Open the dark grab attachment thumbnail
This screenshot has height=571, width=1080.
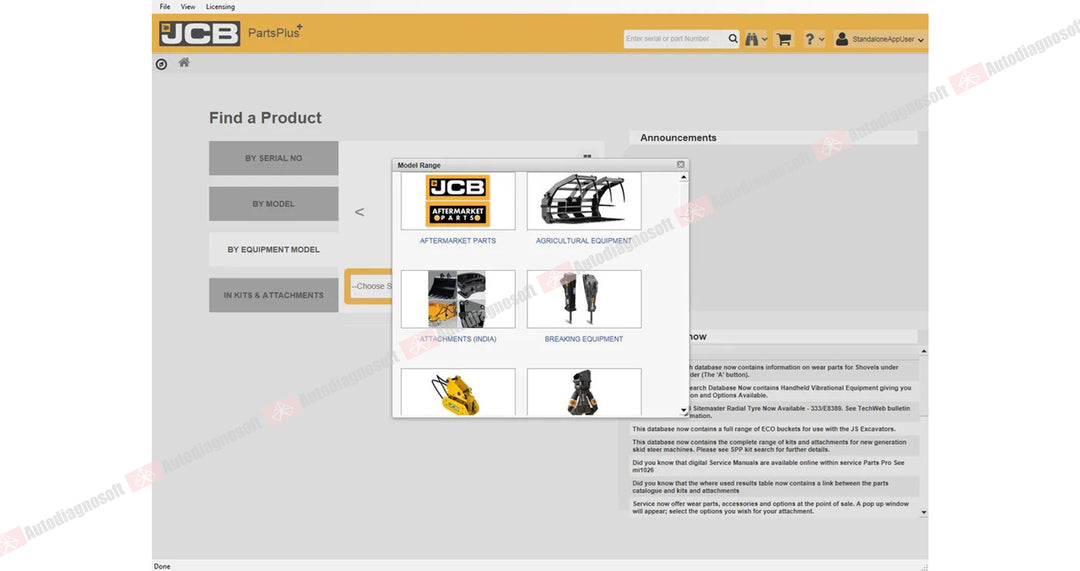[584, 392]
